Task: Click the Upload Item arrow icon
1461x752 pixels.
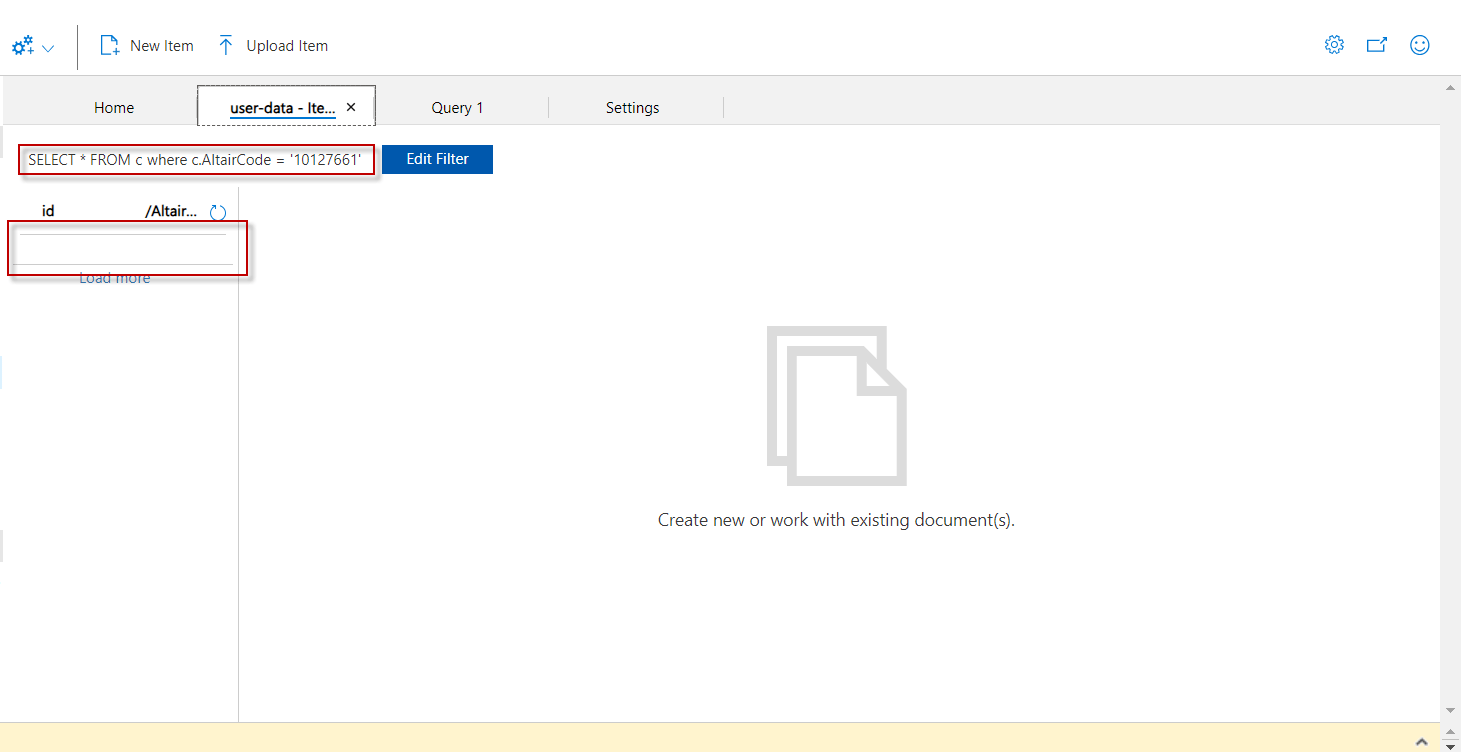Action: coord(226,44)
